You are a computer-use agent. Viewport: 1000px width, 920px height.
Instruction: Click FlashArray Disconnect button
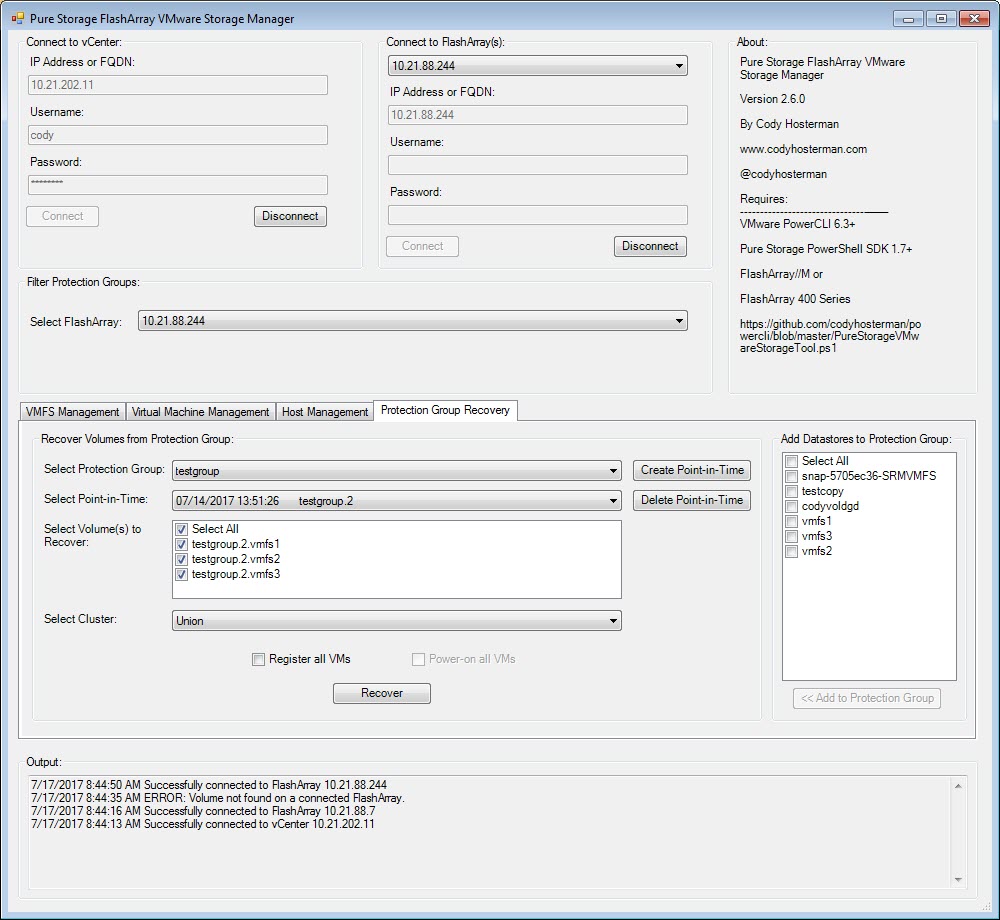click(650, 246)
